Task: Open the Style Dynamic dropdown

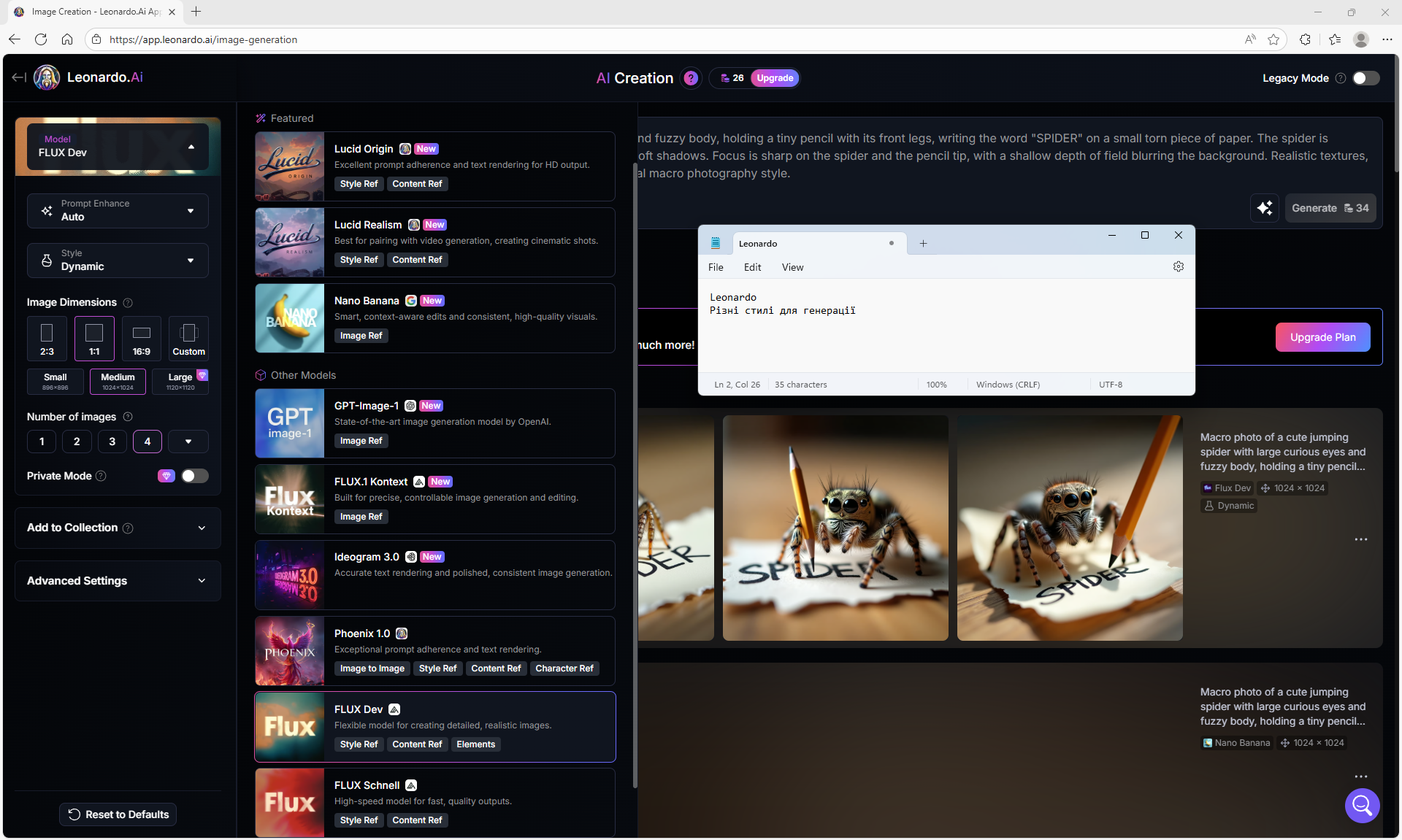Action: tap(118, 261)
